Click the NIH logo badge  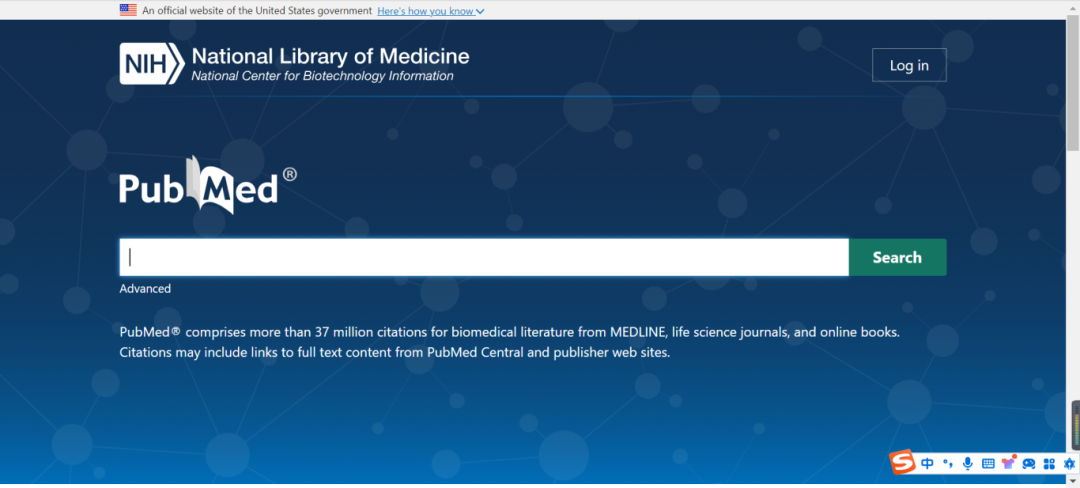(152, 63)
